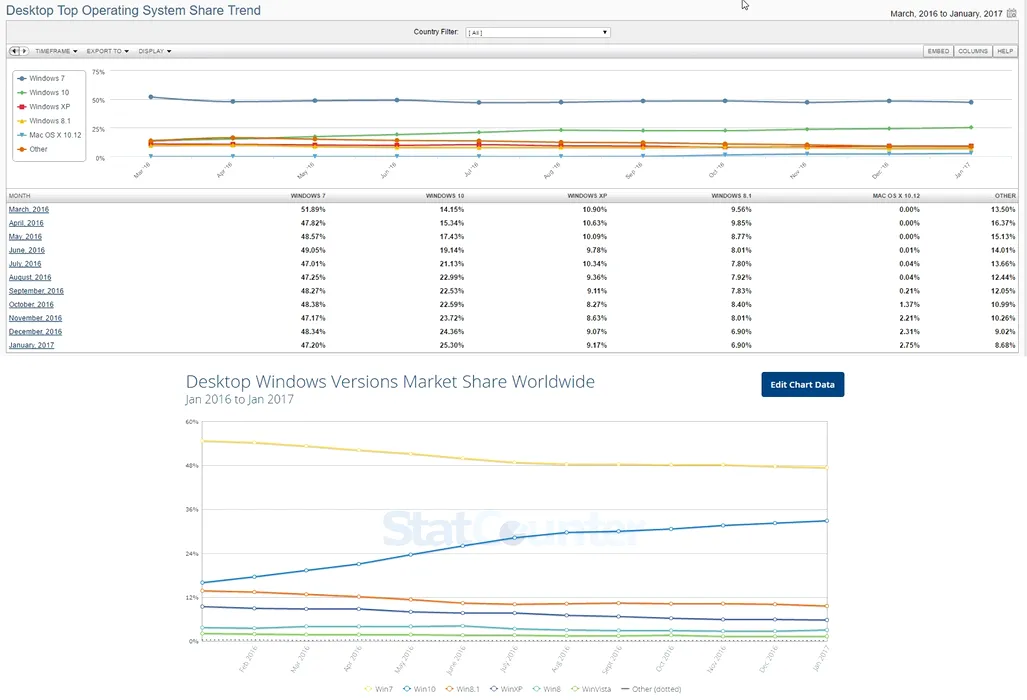Sort by the OTHER column header
Image resolution: width=1027 pixels, height=700 pixels.
pos(1005,196)
